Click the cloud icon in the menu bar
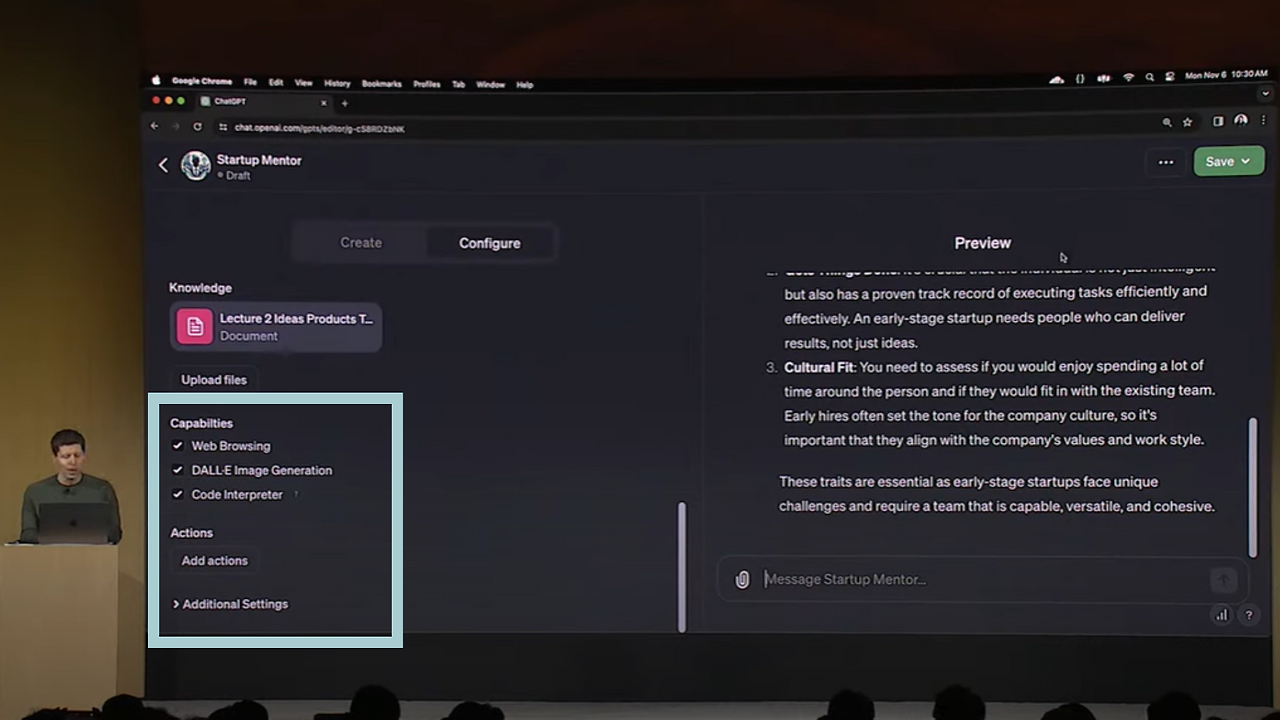Screen dimensions: 1280x720 [x=1056, y=79]
